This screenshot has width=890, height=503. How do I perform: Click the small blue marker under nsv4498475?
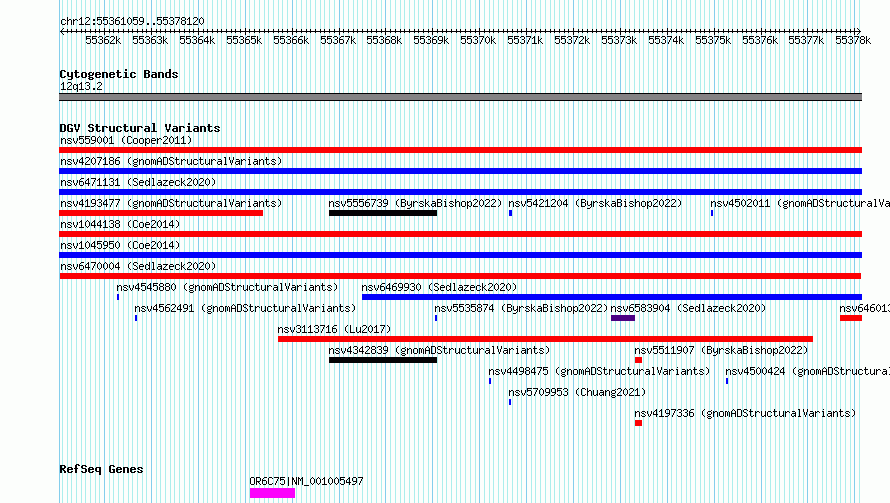(490, 381)
